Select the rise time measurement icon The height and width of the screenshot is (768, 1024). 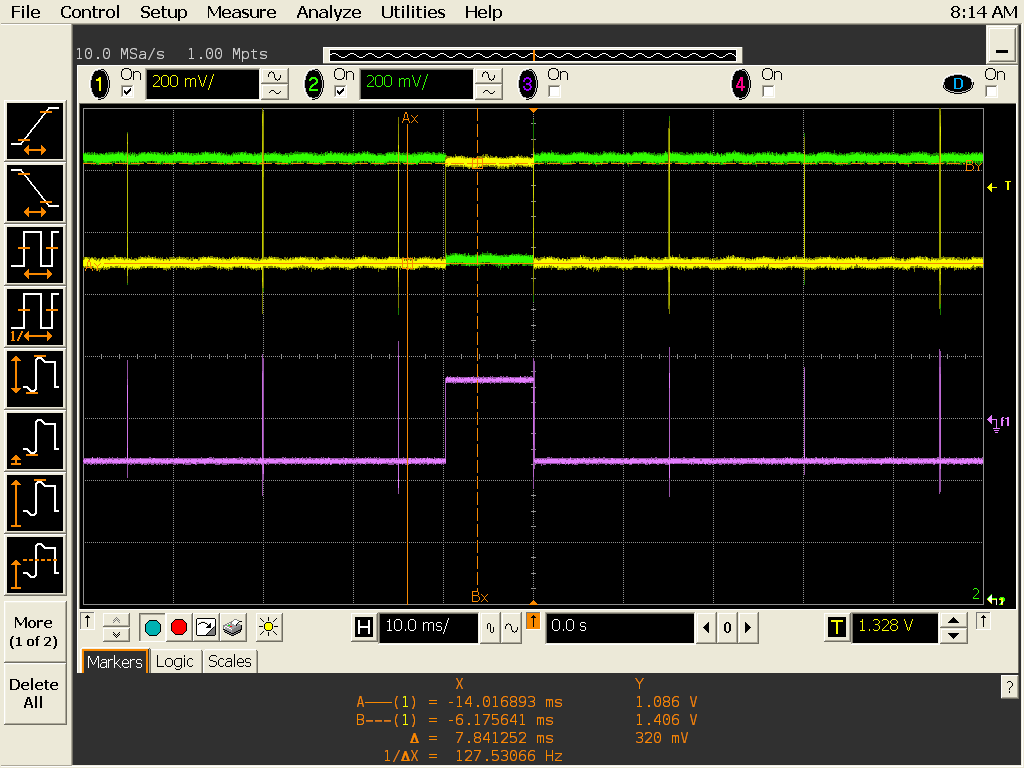36,131
